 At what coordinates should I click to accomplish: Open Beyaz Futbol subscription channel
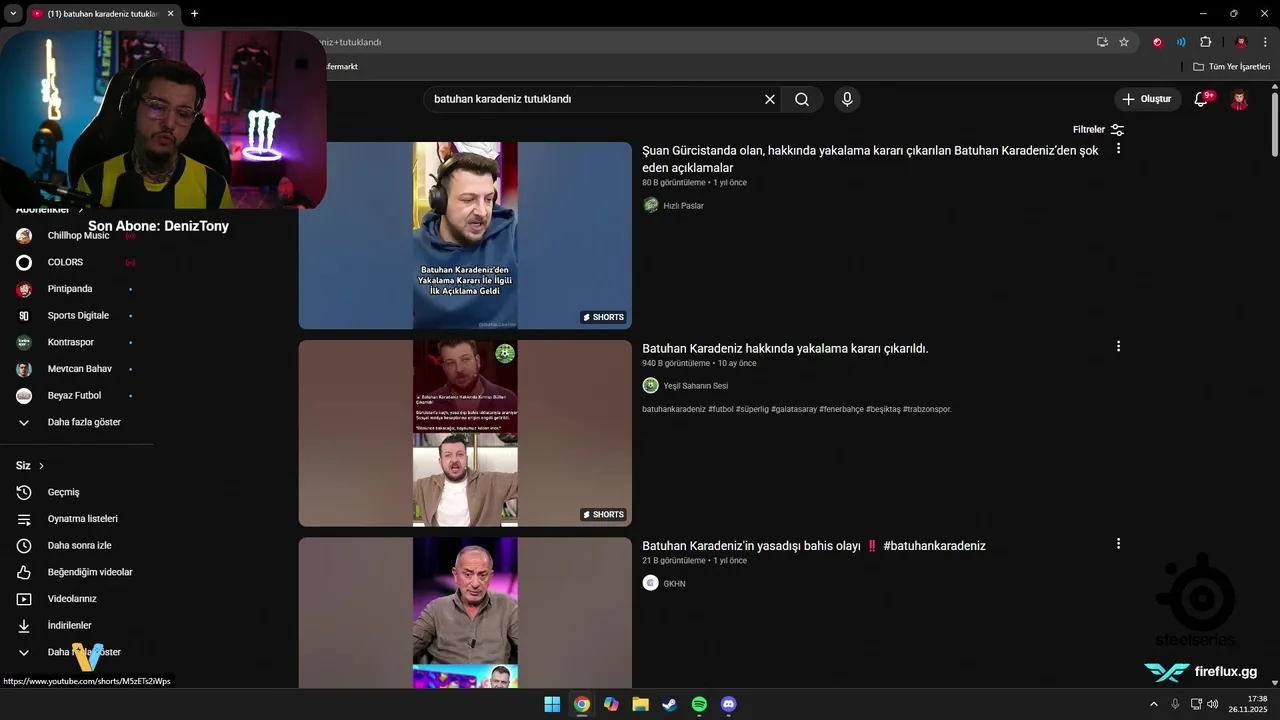(76, 396)
